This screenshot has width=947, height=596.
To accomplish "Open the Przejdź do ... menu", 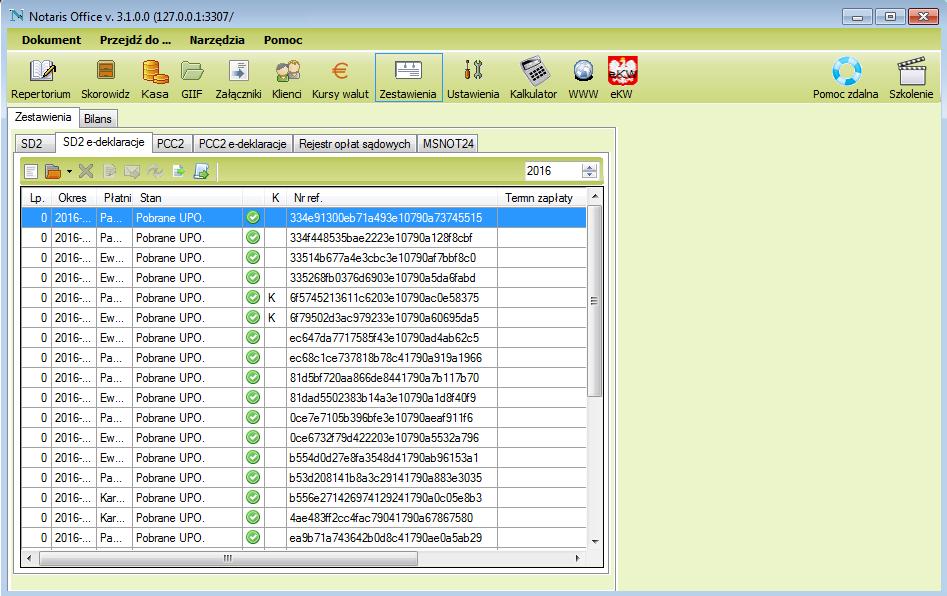I will click(135, 40).
